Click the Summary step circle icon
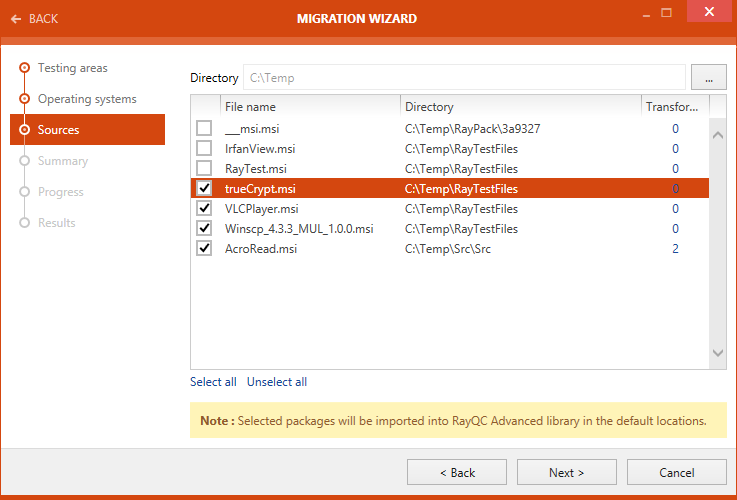 tap(24, 161)
